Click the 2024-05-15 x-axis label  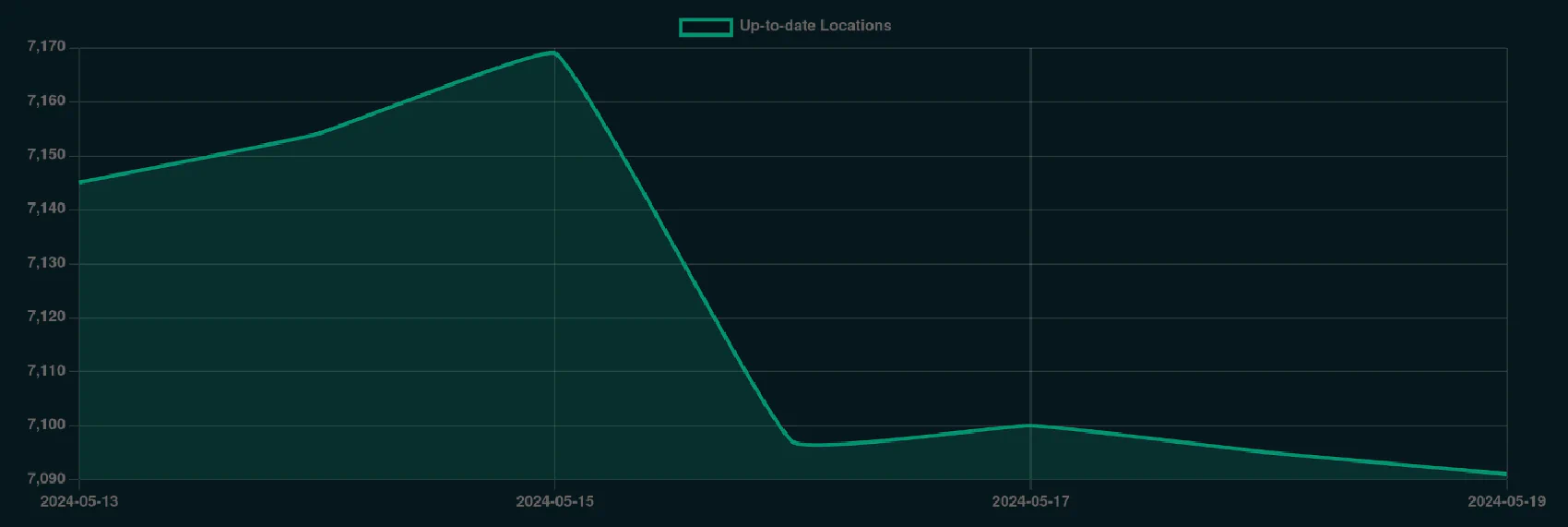554,501
